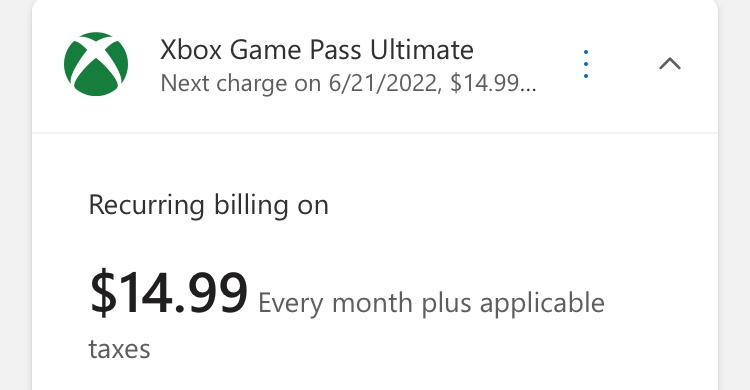
Task: Click the word Xbox in the heading
Action: pyautogui.click(x=191, y=50)
